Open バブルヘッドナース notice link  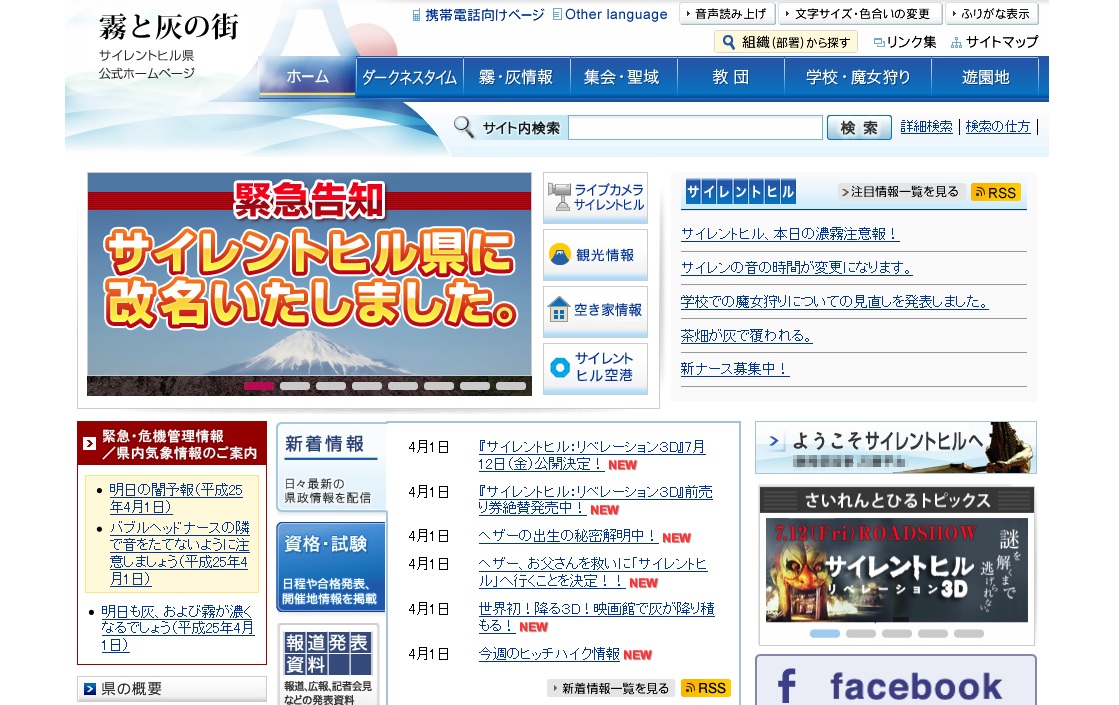coord(179,553)
